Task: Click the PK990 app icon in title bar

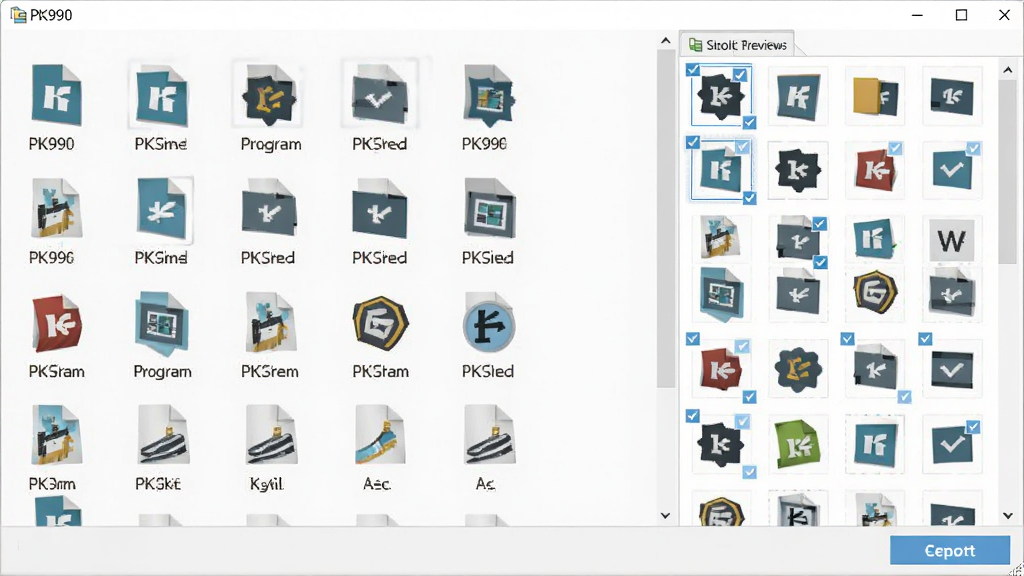Action: pyautogui.click(x=18, y=14)
